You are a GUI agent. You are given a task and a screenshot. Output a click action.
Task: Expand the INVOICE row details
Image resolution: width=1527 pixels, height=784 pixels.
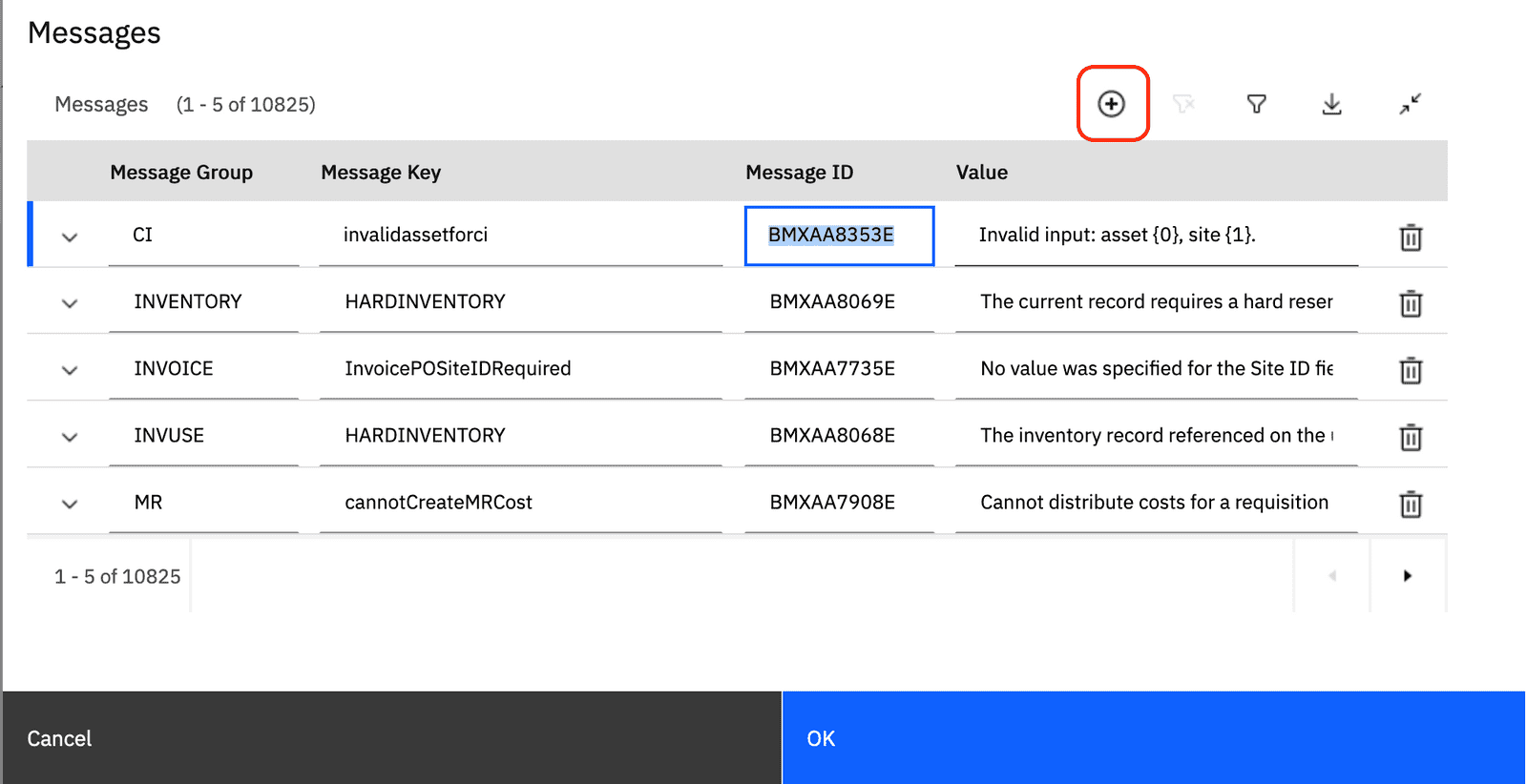click(x=70, y=370)
